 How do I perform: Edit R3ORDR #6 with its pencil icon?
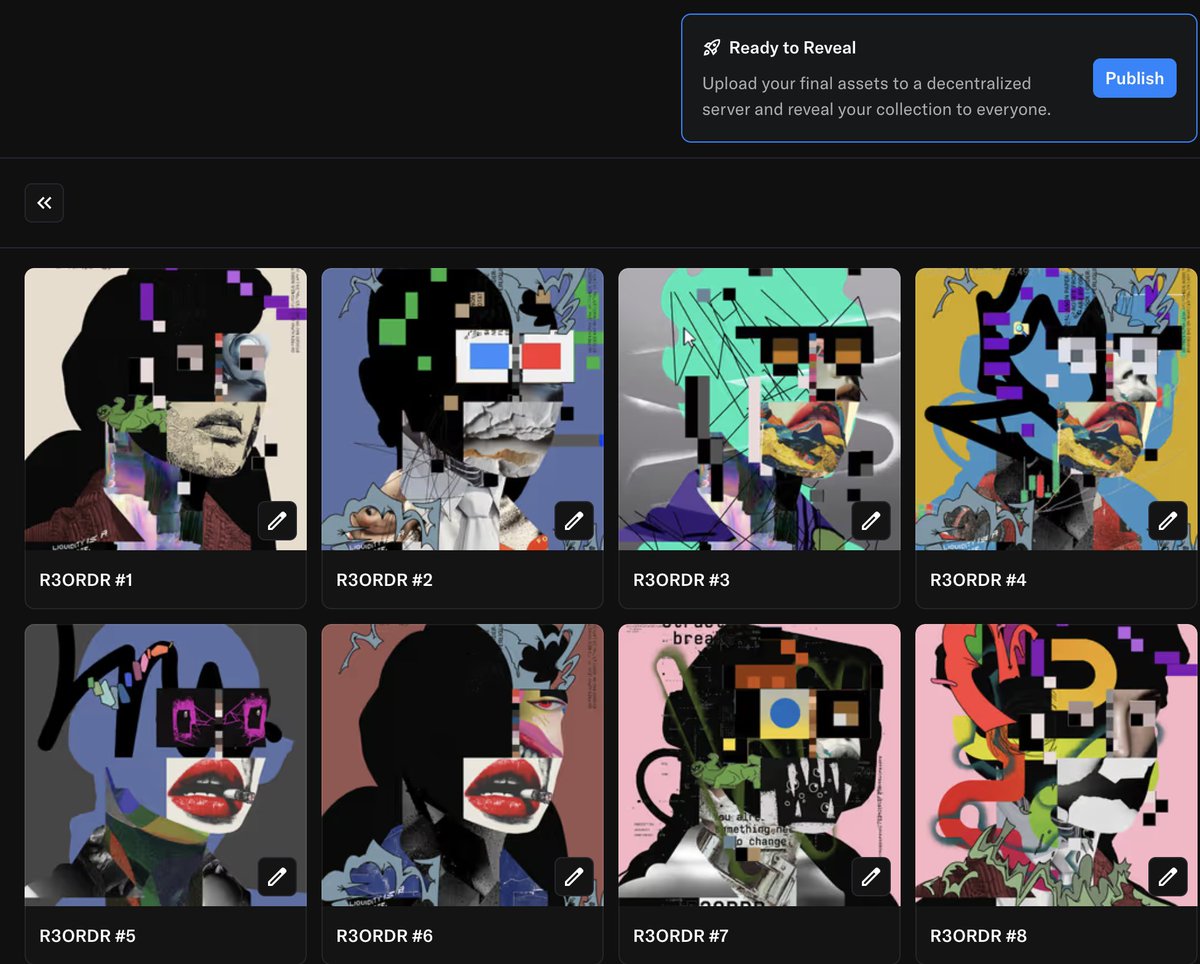tap(574, 877)
